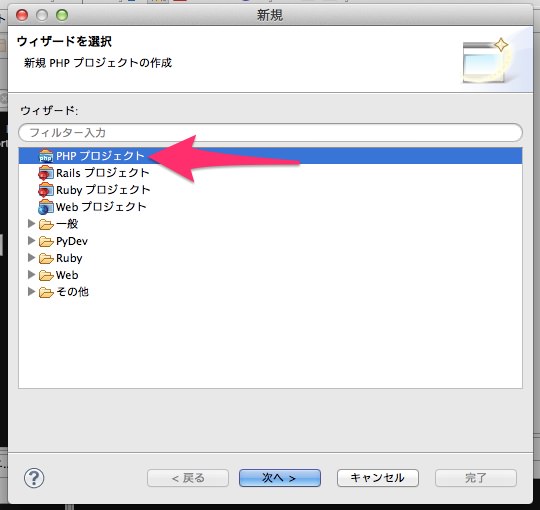Click the PHP プロジェクト wizard icon

pyautogui.click(x=46, y=156)
